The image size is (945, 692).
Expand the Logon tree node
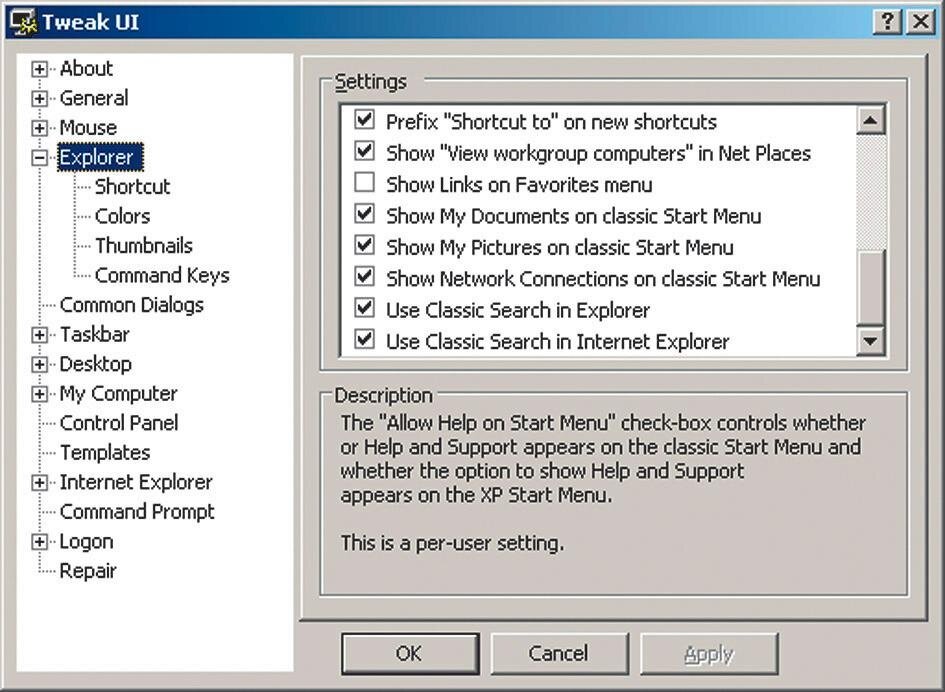(40, 542)
